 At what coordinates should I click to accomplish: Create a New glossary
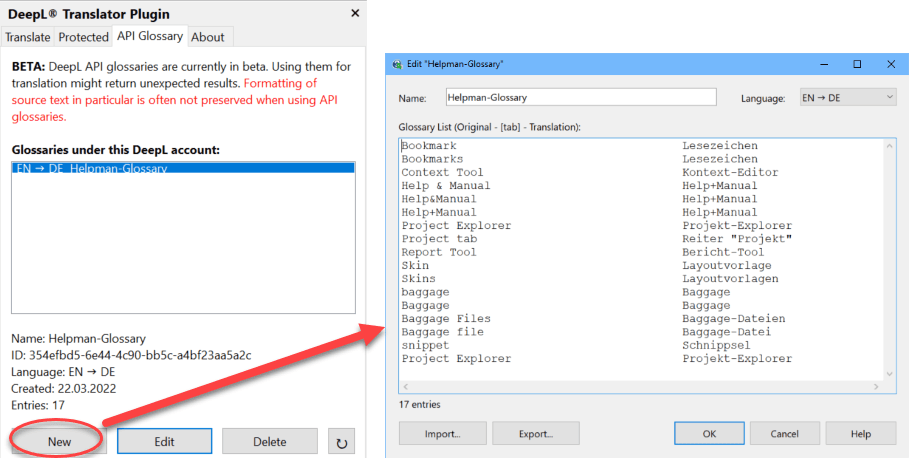point(59,442)
